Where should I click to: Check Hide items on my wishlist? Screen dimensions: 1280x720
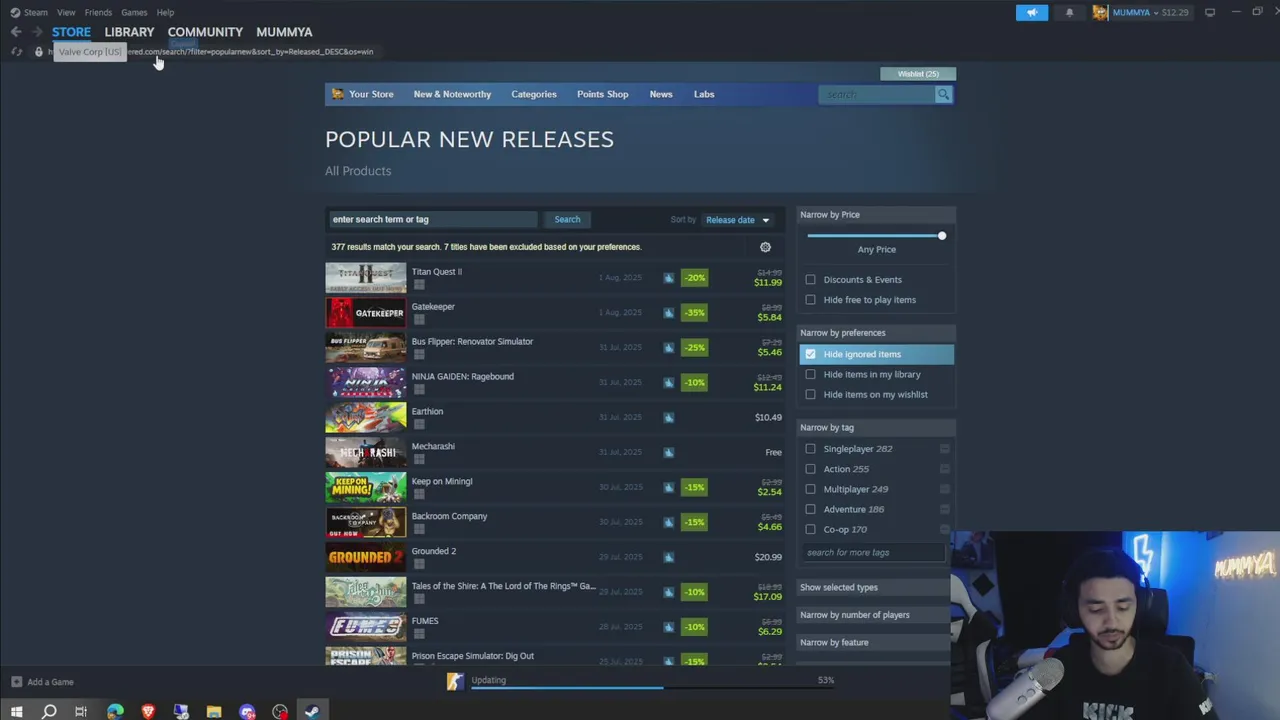coord(810,394)
